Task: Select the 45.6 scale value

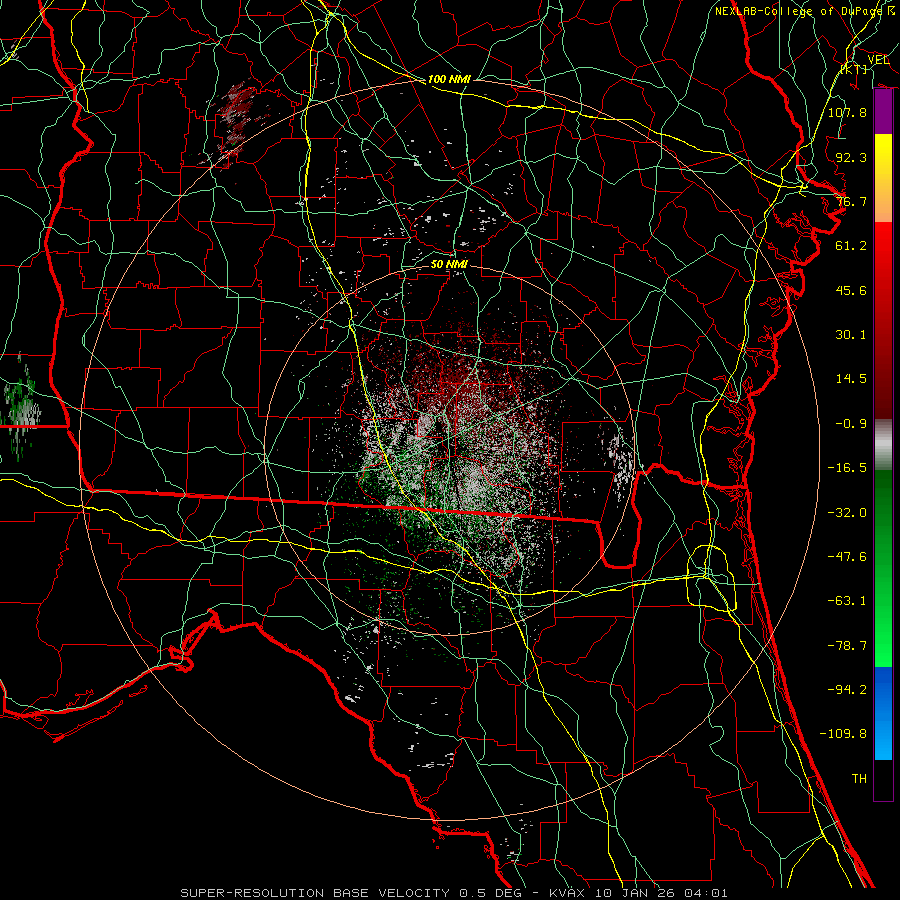Action: point(851,290)
